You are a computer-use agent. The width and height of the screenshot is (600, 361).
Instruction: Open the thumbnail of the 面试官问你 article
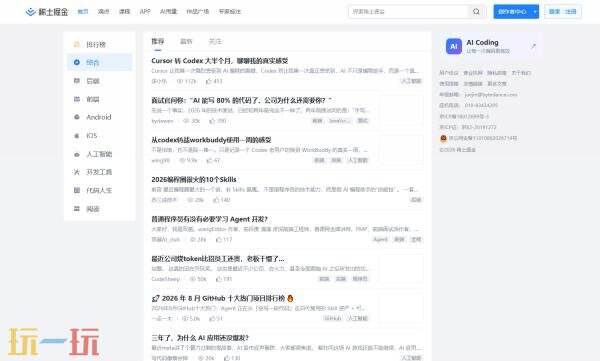[x=401, y=111]
